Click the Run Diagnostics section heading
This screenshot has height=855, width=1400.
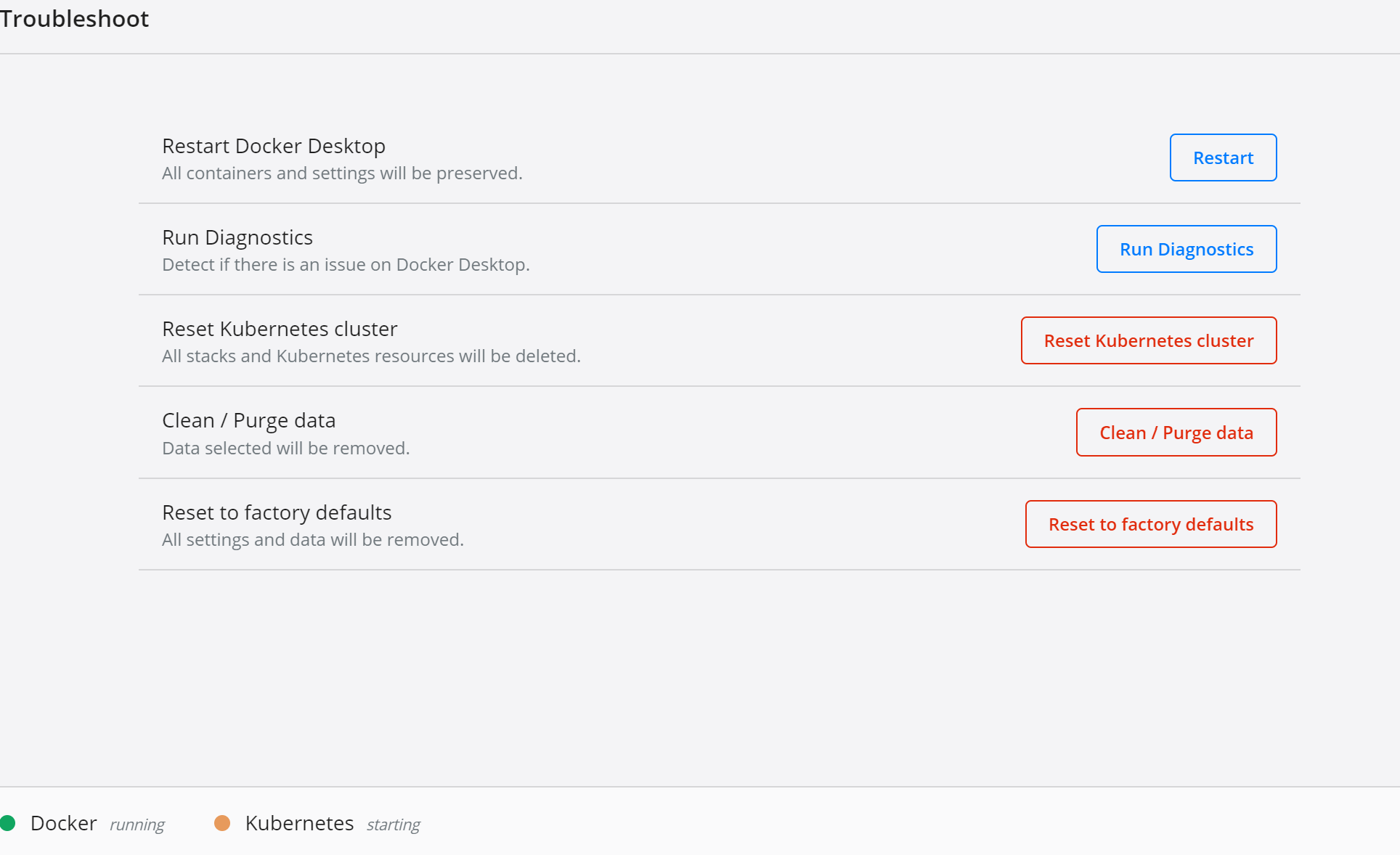(237, 237)
